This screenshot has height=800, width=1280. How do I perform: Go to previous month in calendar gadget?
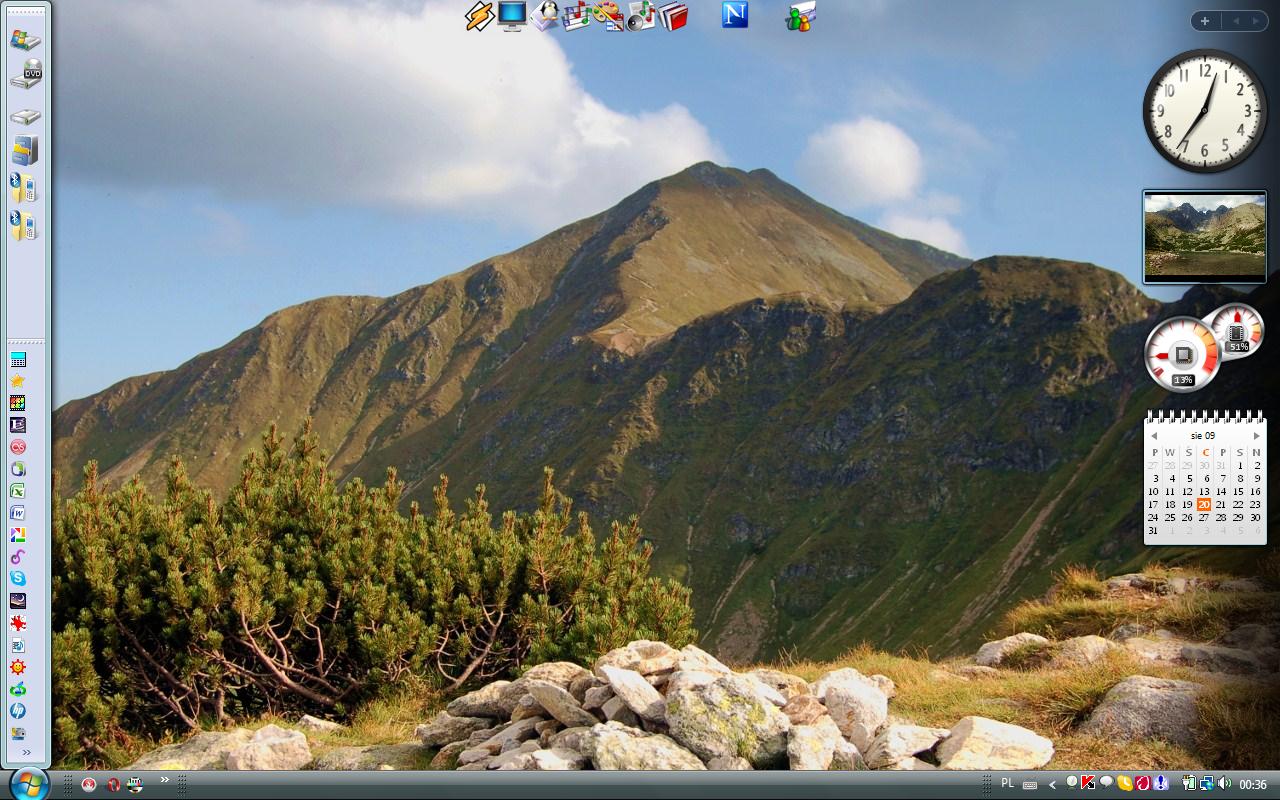(x=1153, y=436)
